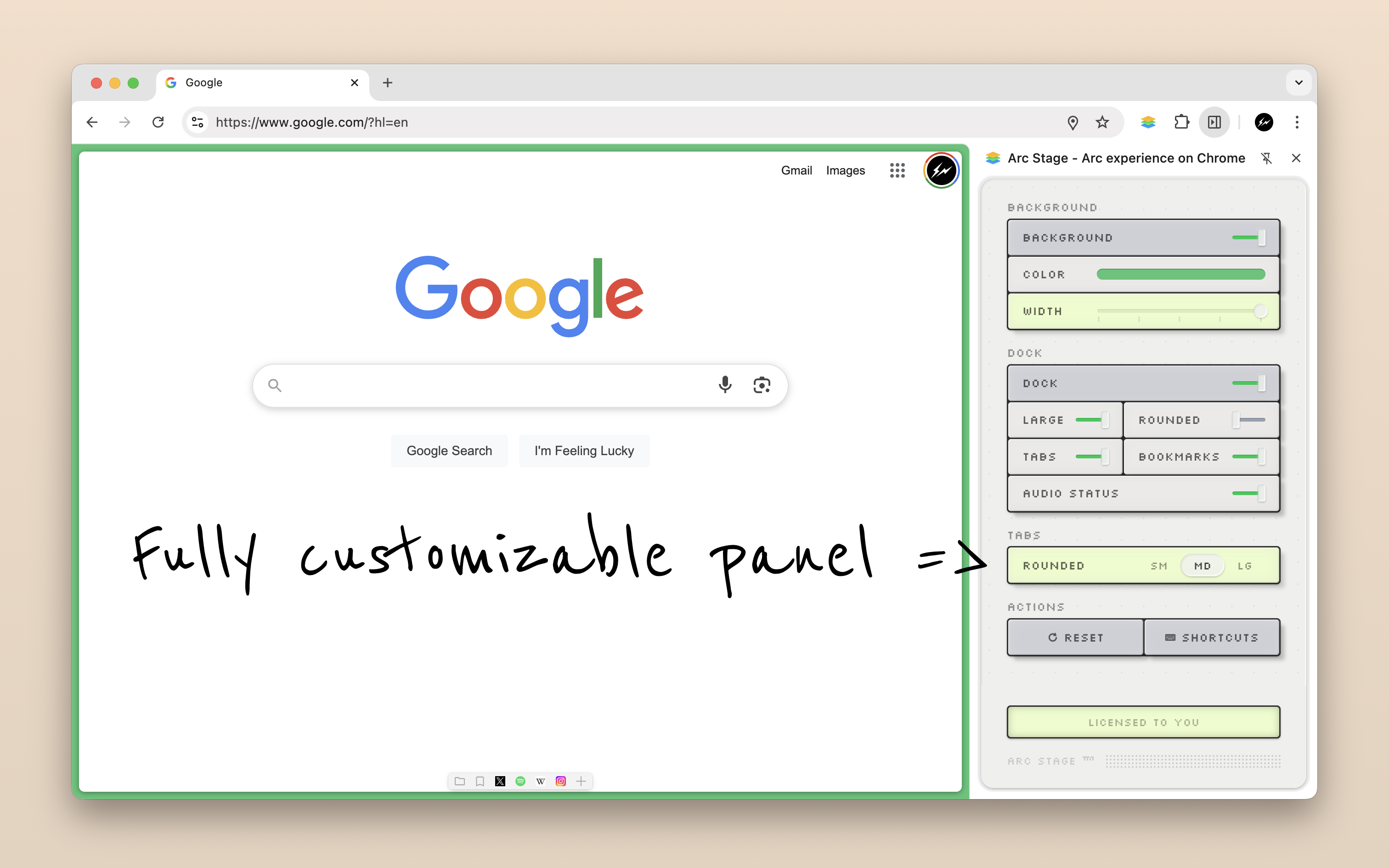The height and width of the screenshot is (868, 1389).
Task: Open the X (Twitter) dock shortcut
Action: [x=500, y=781]
